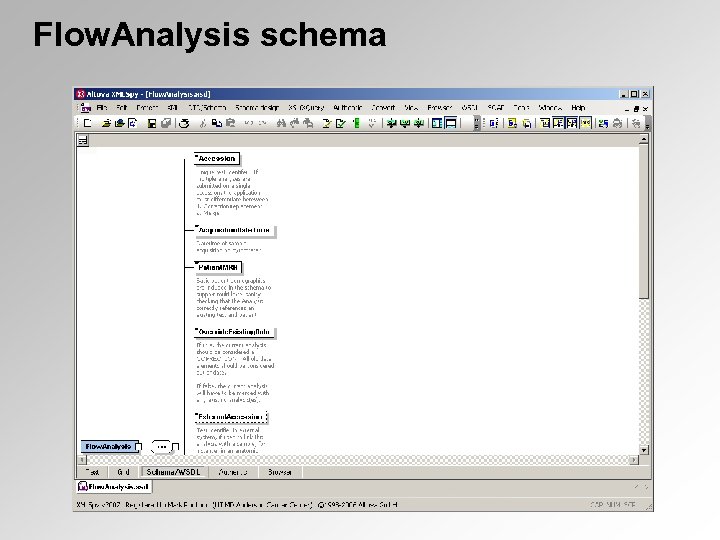720x540 pixels.
Task: Click the Replace icon after Find Next
Action: pos(308,123)
